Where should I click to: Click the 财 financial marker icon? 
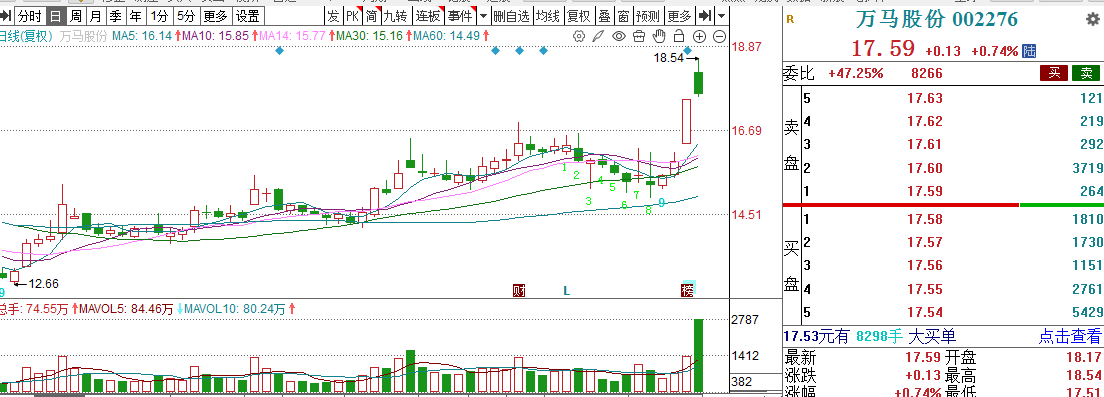pyautogui.click(x=520, y=290)
